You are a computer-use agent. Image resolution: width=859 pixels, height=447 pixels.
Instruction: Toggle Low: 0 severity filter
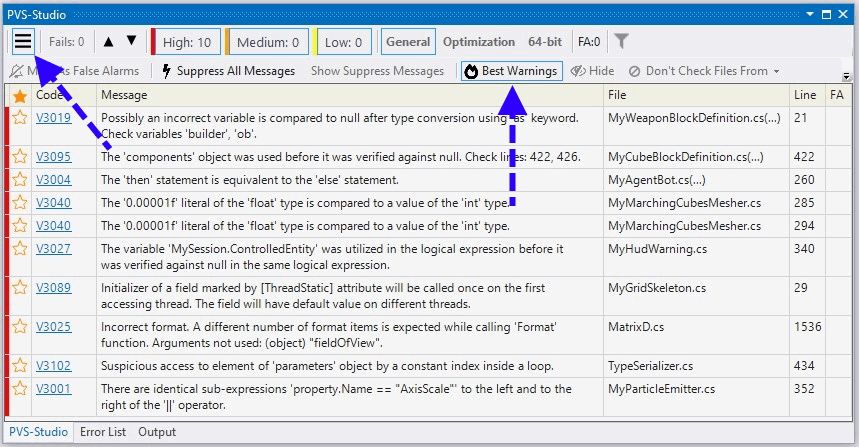[342, 42]
